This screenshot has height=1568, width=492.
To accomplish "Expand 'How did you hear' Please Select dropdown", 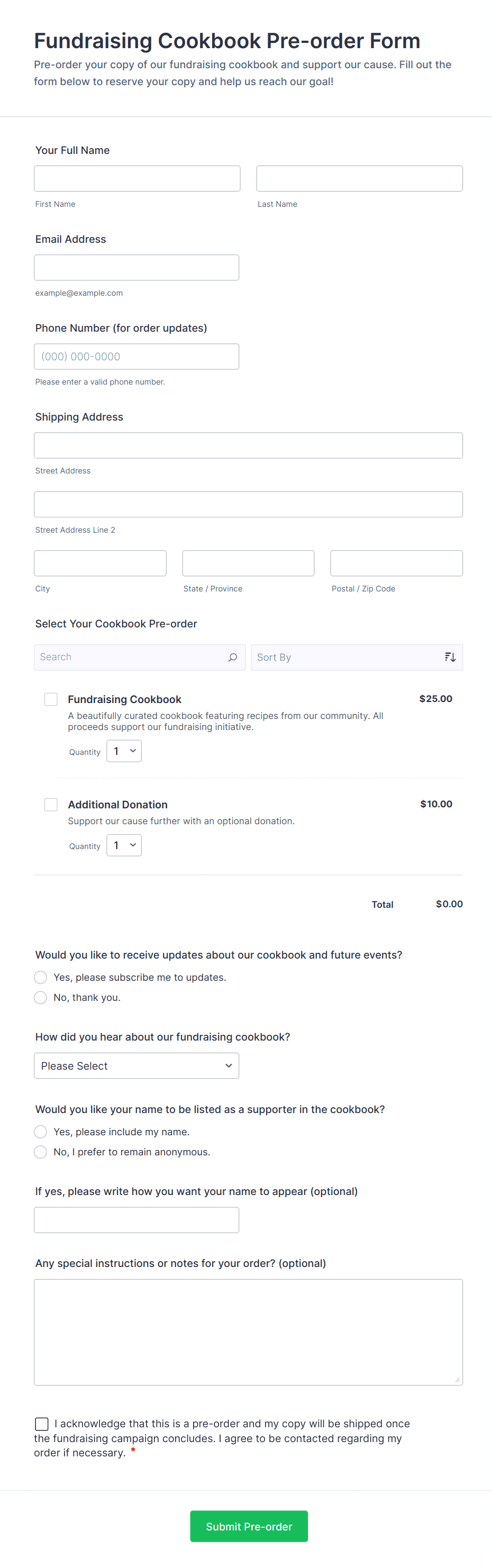I will (136, 1066).
